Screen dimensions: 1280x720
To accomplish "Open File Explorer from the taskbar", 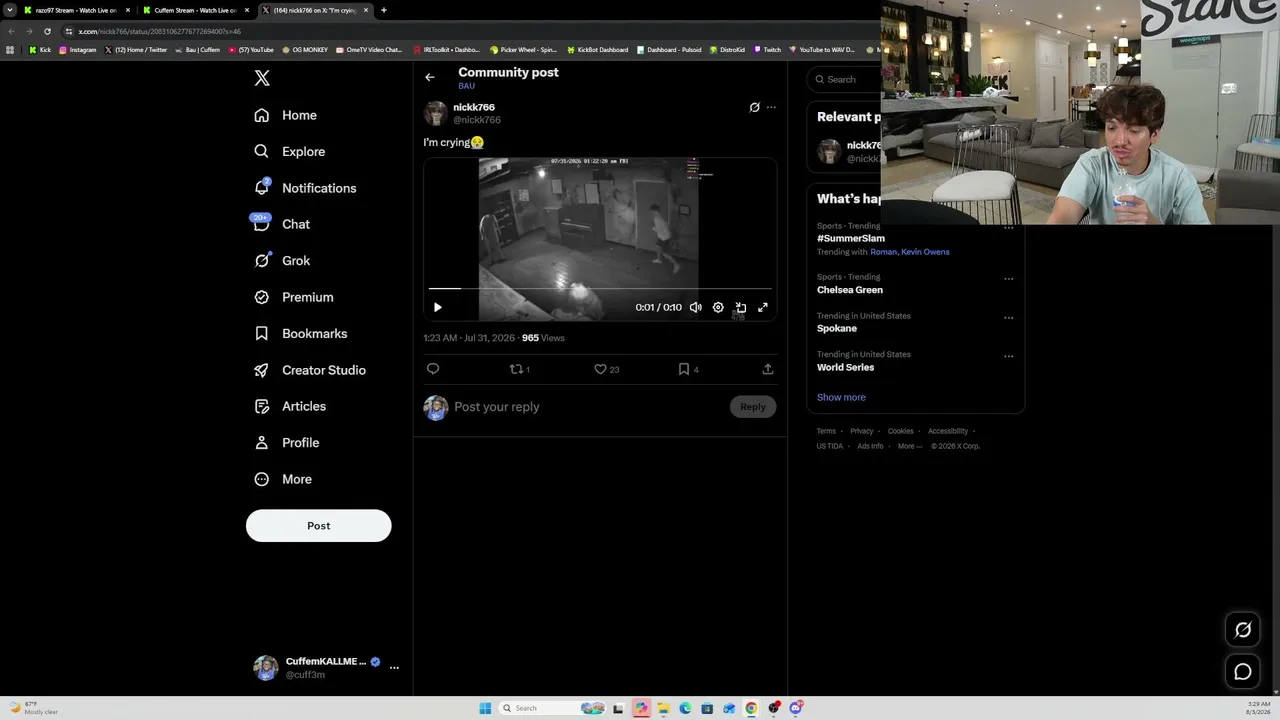I will [x=663, y=708].
